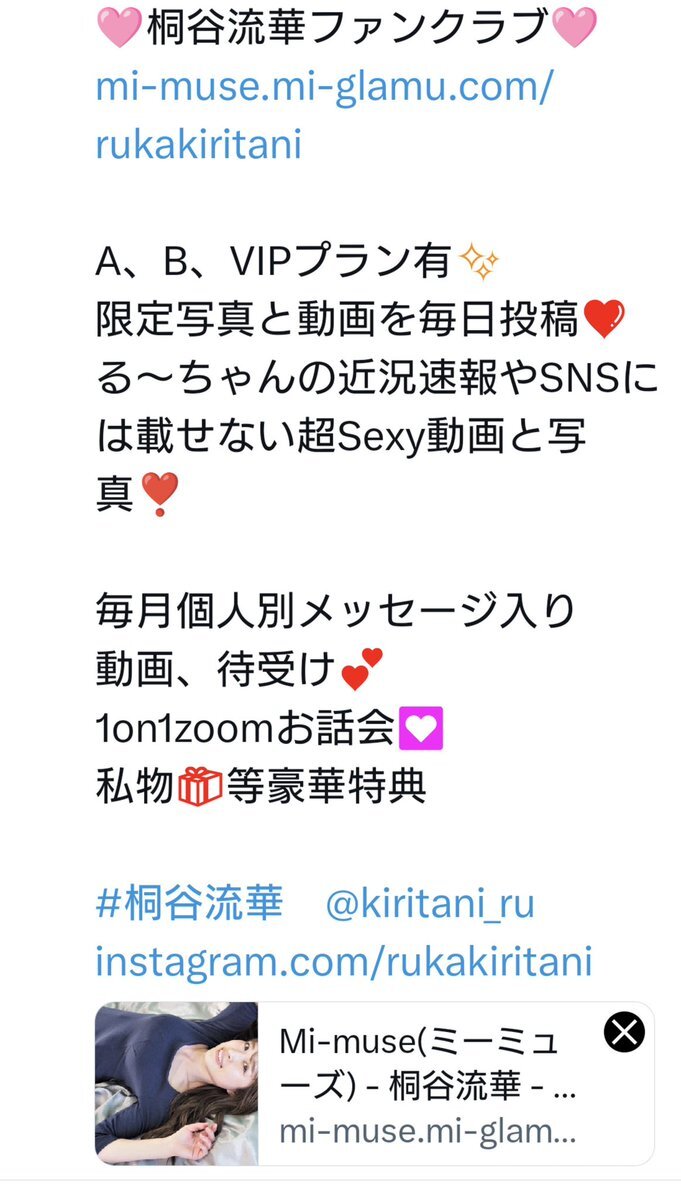Open the Mi-muse(ミーミューズ) preview card title
The image size is (681, 1199).
click(x=426, y=1064)
